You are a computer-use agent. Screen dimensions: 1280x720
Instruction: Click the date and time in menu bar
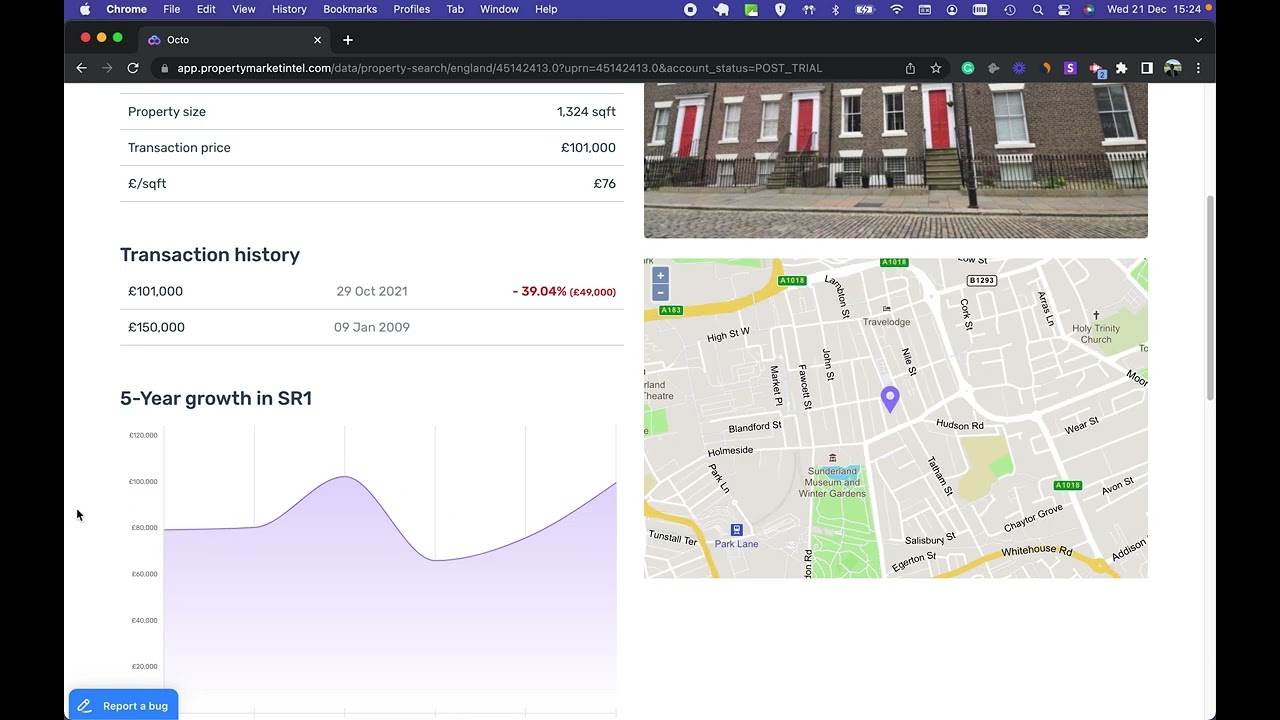pos(1154,9)
